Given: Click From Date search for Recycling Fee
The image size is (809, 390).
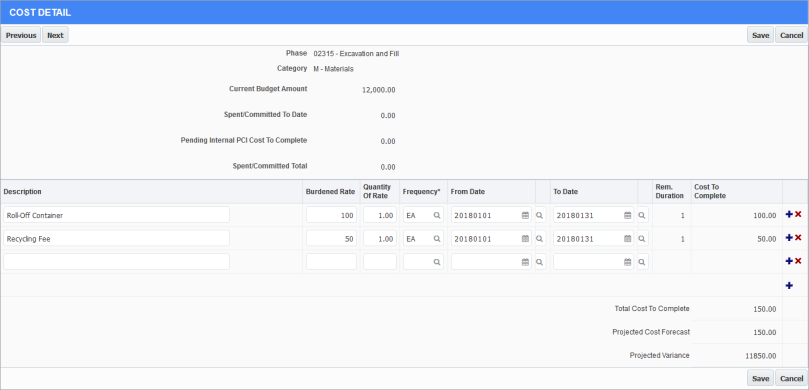Looking at the screenshot, I should (540, 239).
